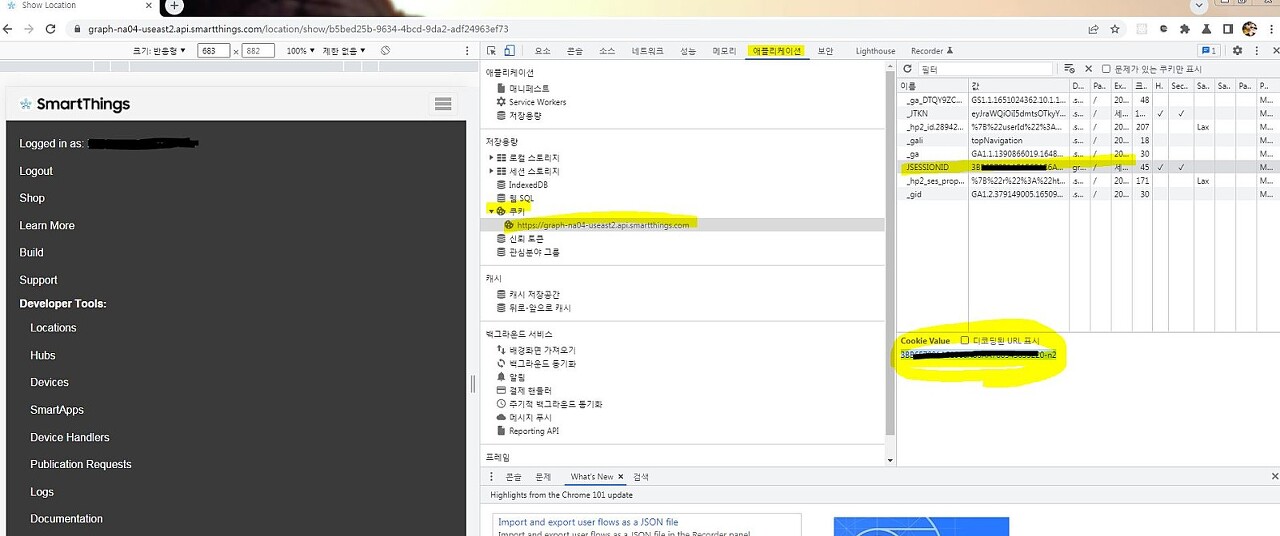Switch to the 요소 DevTools tab
This screenshot has width=1280, height=536.
click(x=542, y=51)
